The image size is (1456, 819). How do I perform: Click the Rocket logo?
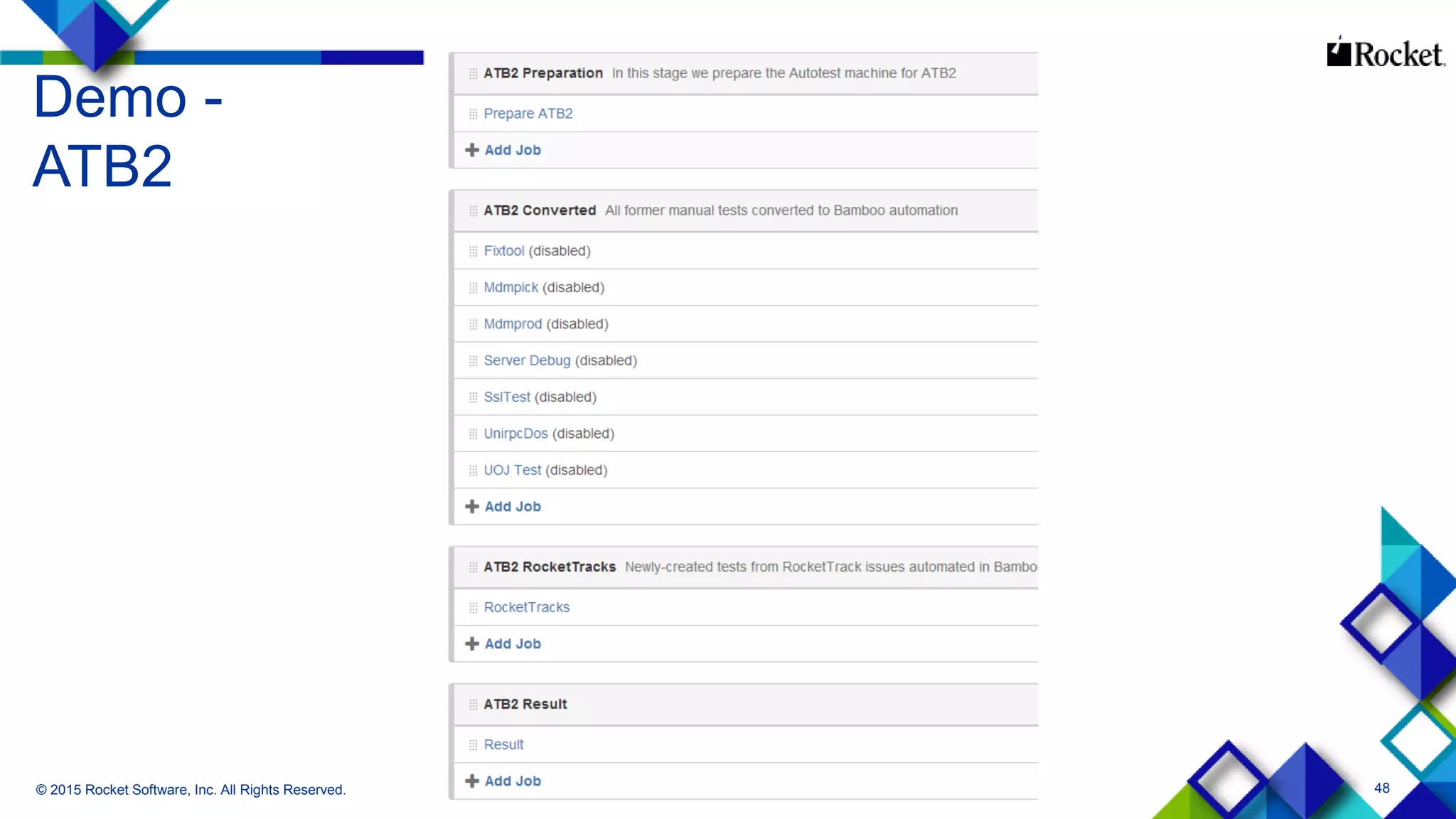(x=1386, y=52)
